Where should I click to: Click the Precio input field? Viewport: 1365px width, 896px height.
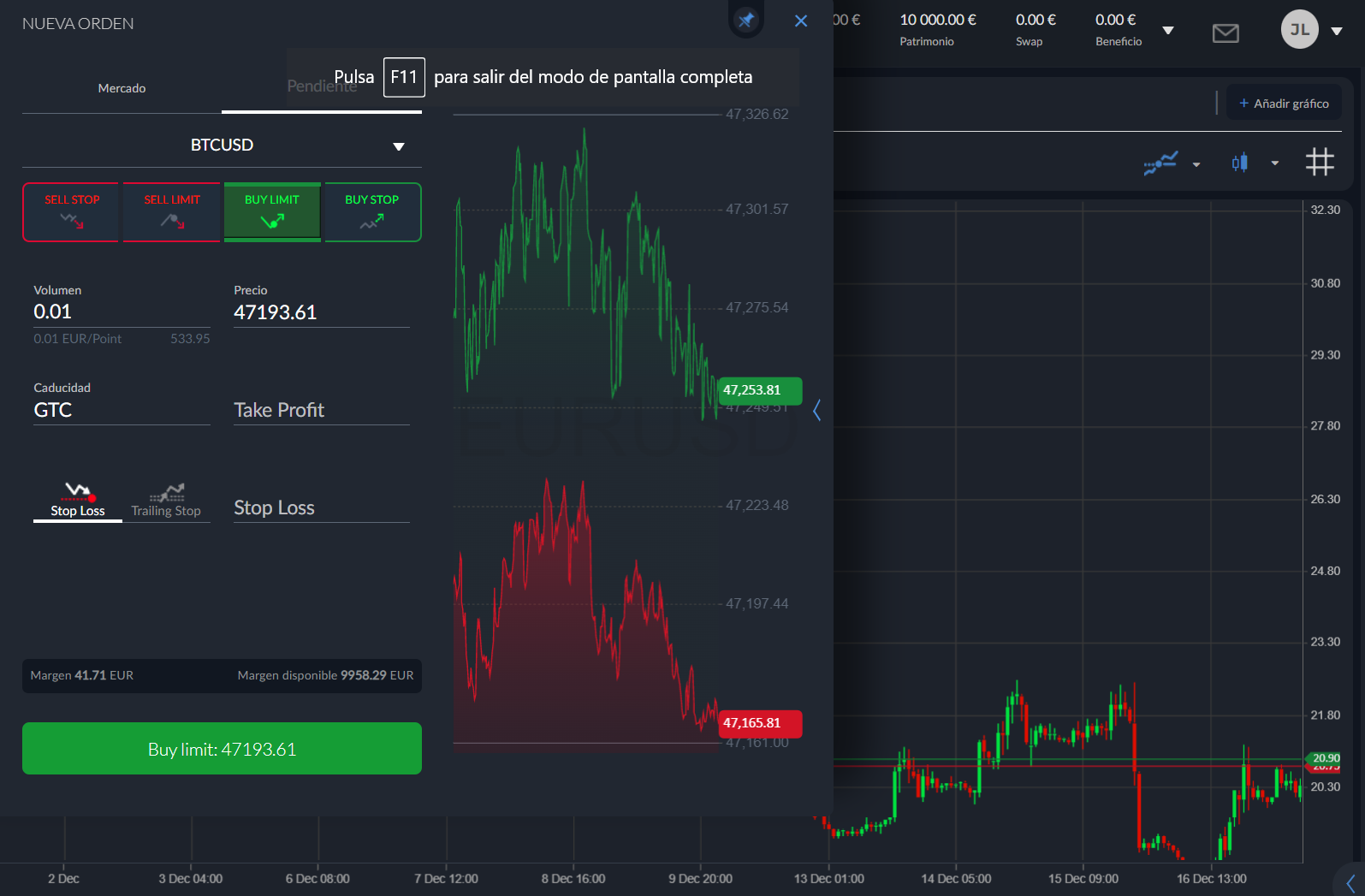(321, 312)
